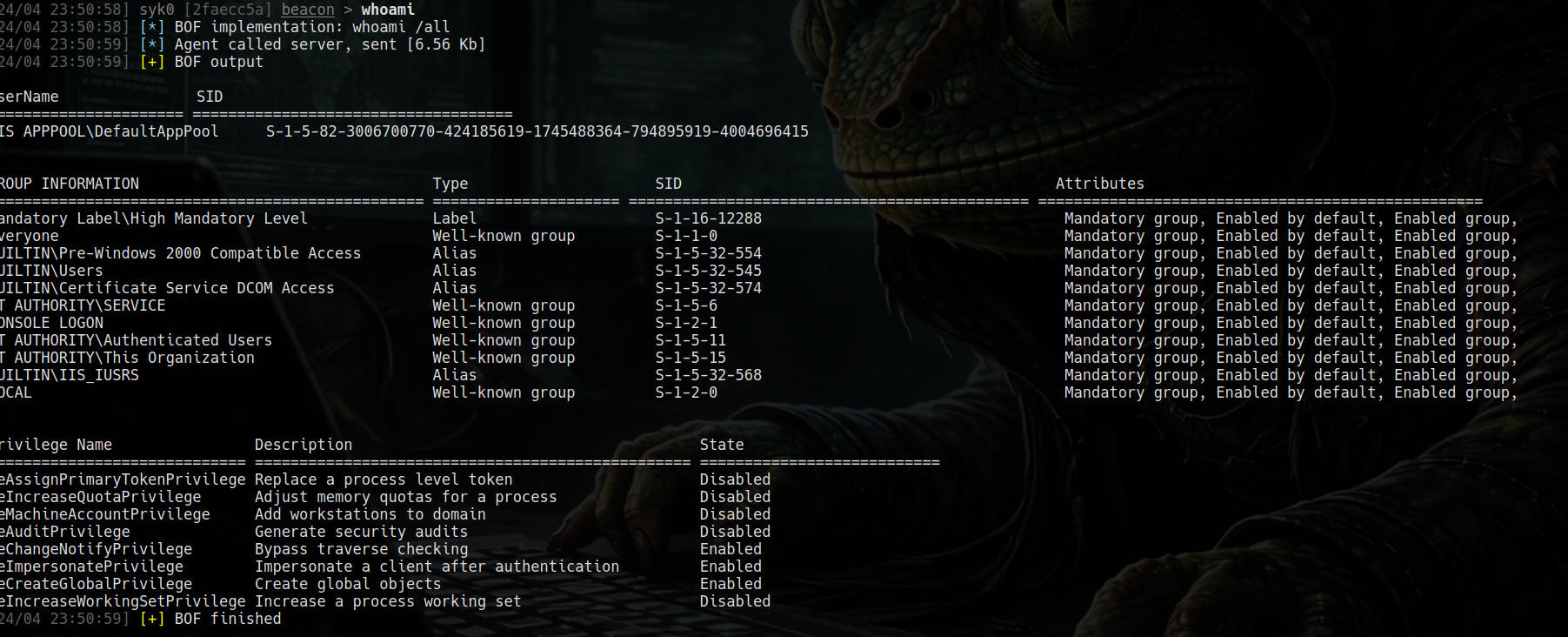Click the "Label" type cell
This screenshot has height=637, width=1568.
(455, 218)
